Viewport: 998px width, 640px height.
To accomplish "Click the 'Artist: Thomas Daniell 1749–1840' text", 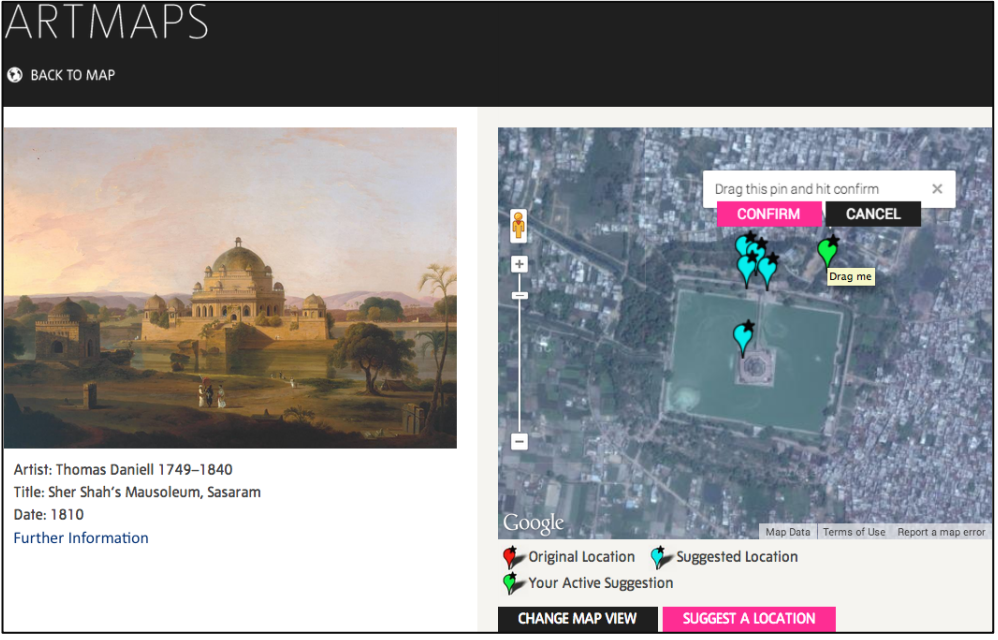I will (123, 470).
